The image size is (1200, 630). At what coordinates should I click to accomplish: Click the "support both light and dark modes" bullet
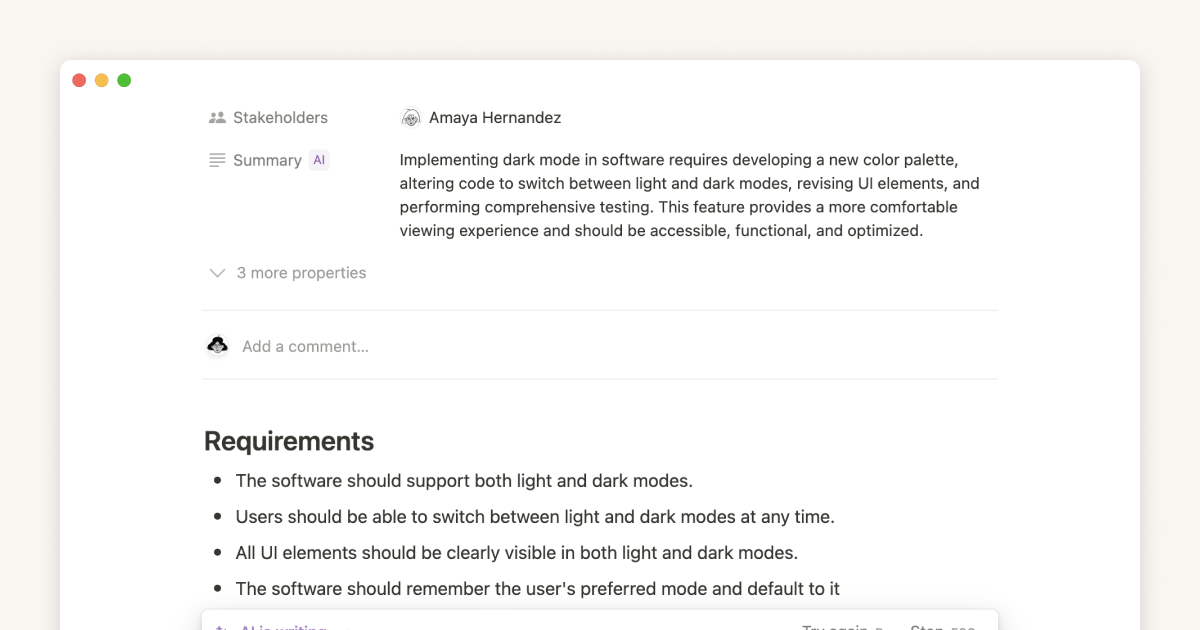click(x=464, y=481)
